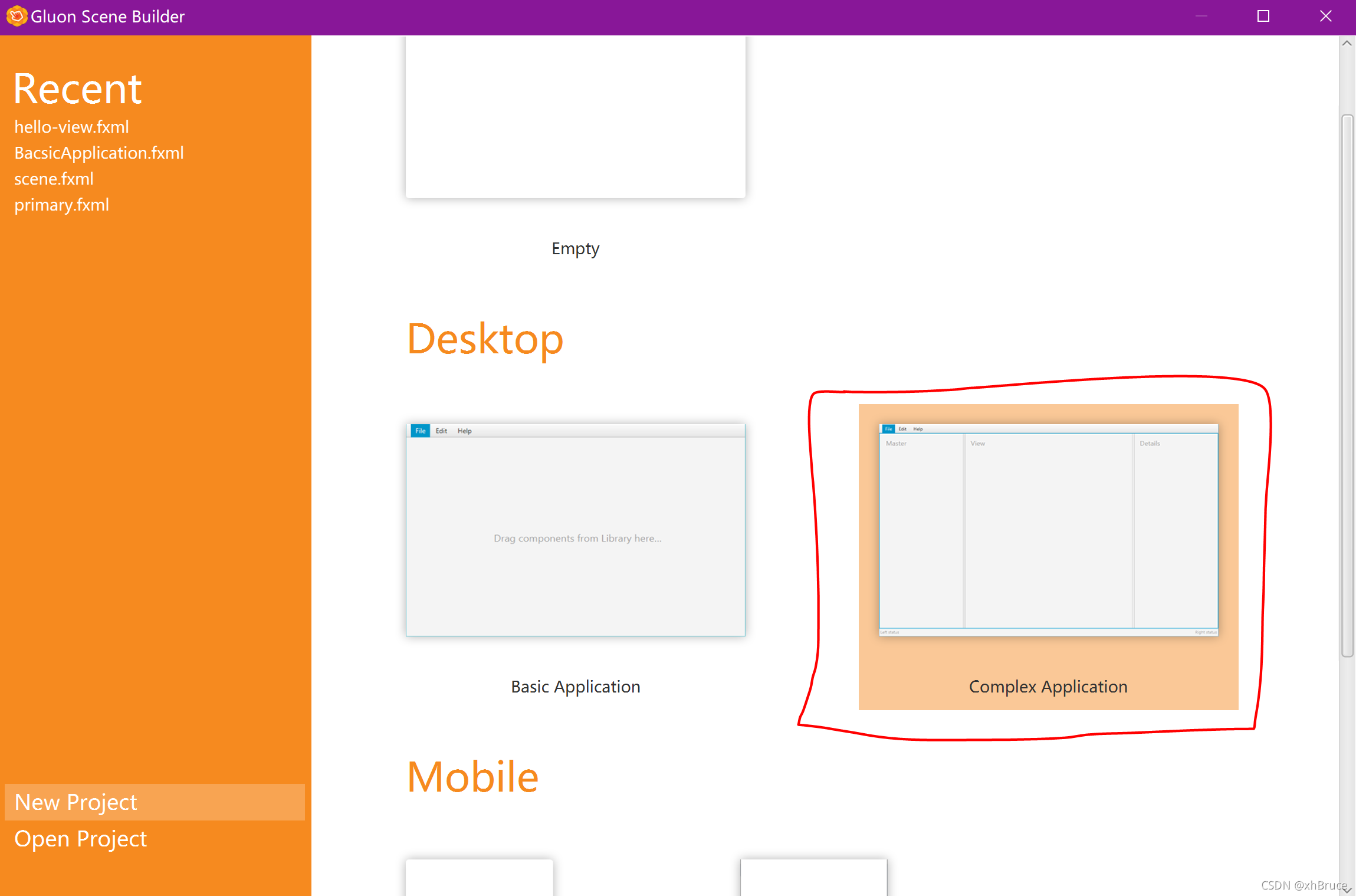Click the Gluon Scene Builder logo icon

pyautogui.click(x=17, y=16)
